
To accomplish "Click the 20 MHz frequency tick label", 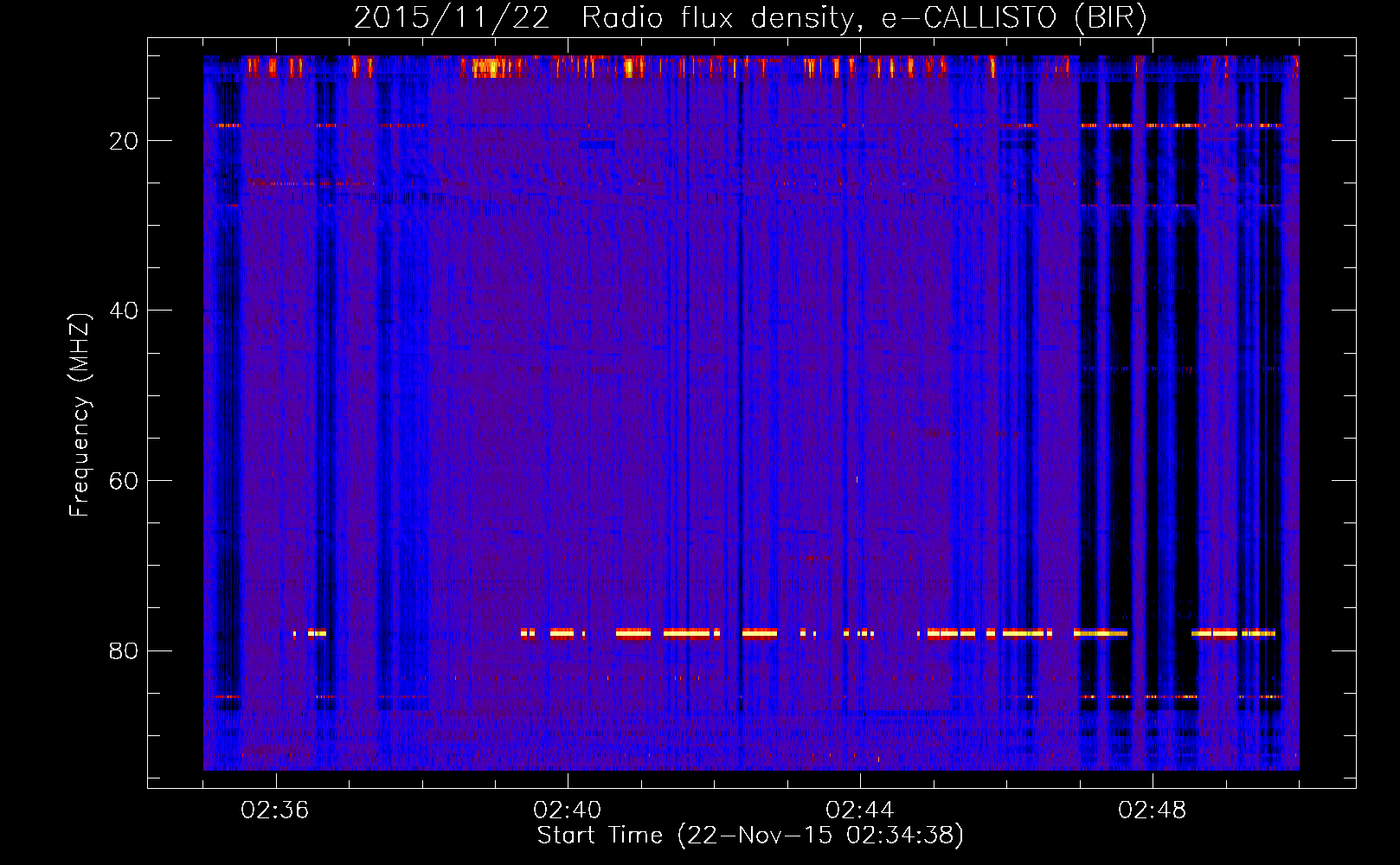I will pyautogui.click(x=124, y=141).
